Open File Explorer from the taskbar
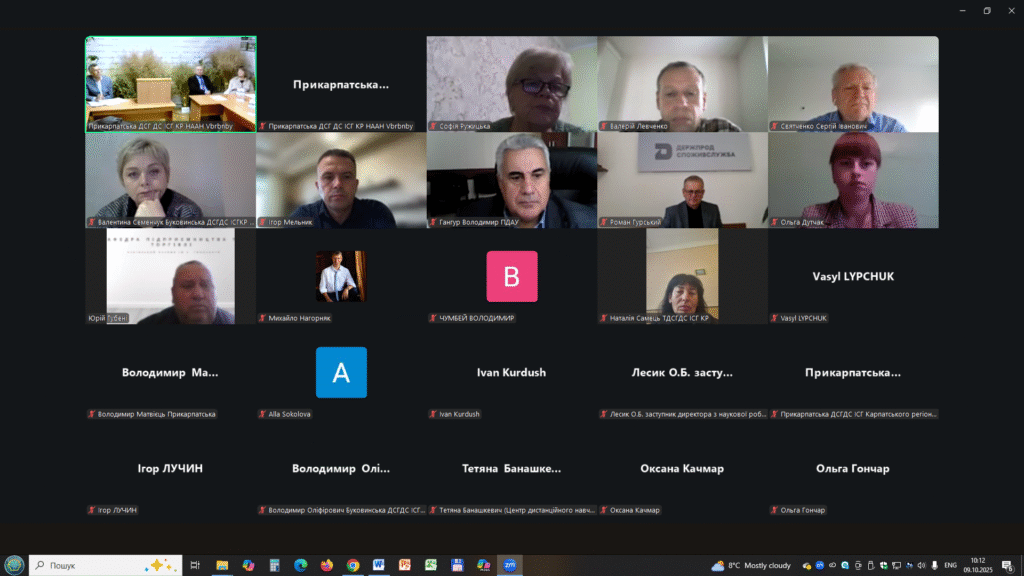The width and height of the screenshot is (1024, 576). 222,565
